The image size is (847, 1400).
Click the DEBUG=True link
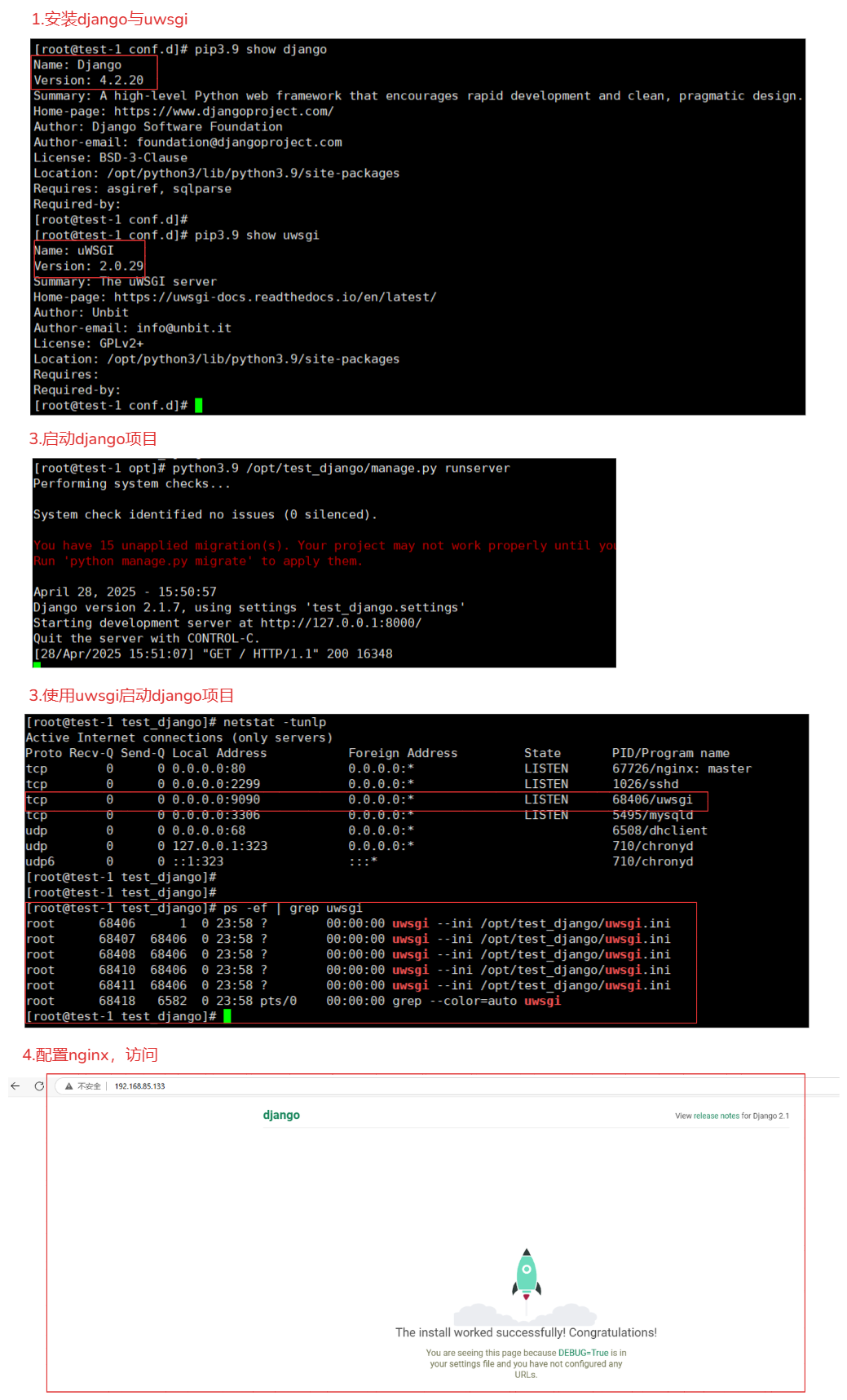coord(583,1353)
